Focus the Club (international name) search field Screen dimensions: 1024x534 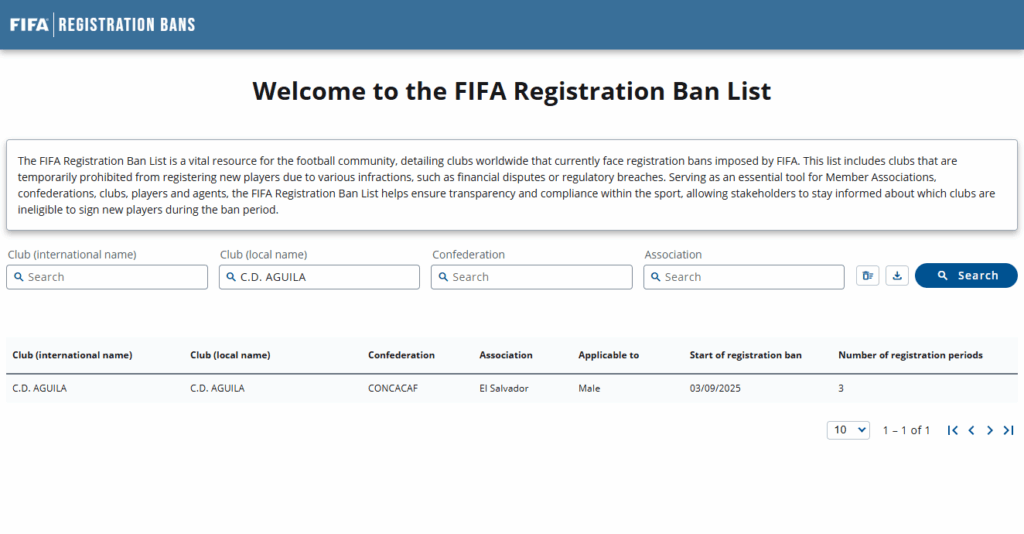pyautogui.click(x=107, y=277)
